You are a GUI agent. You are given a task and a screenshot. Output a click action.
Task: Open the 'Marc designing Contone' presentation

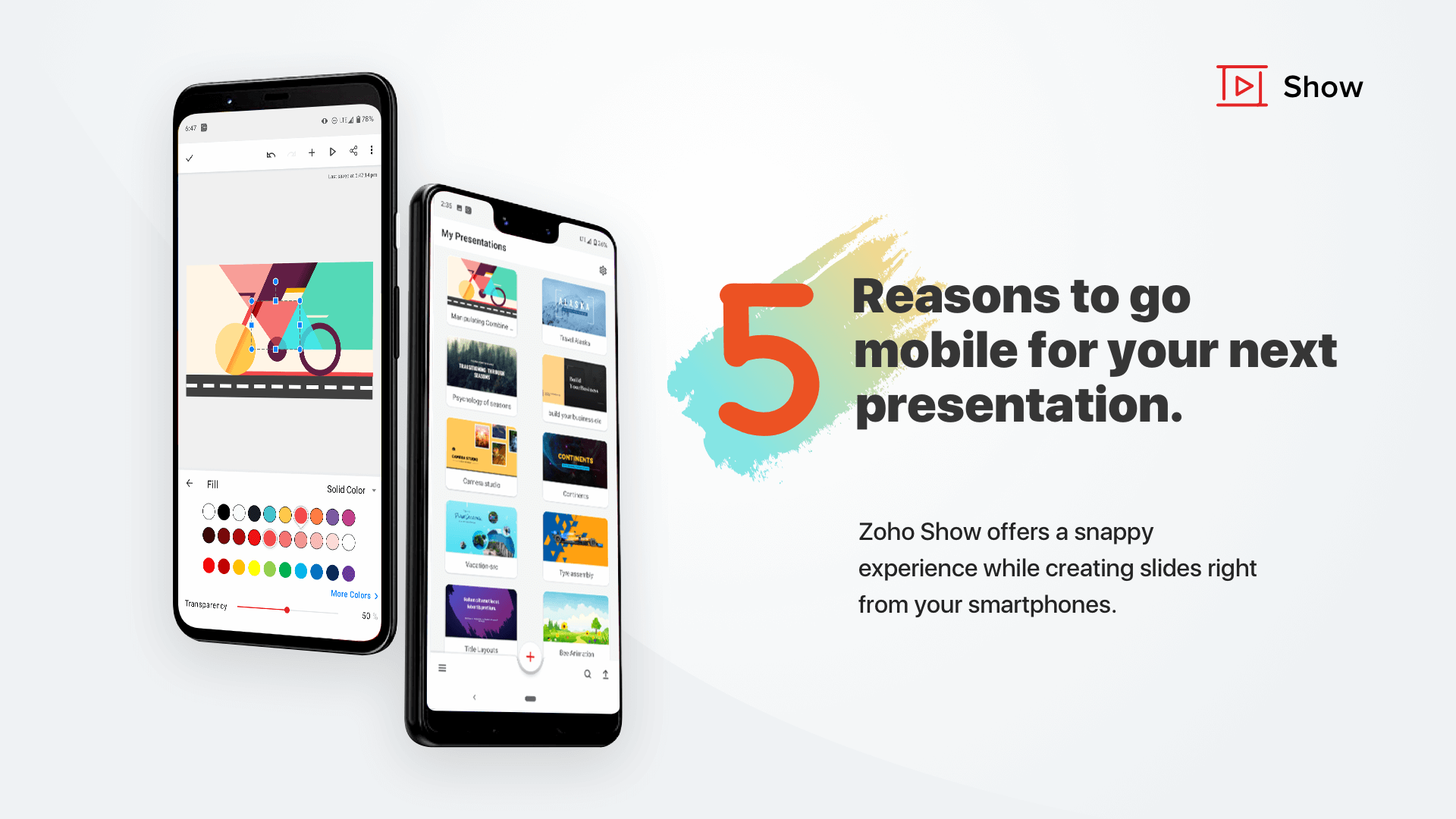(x=485, y=295)
